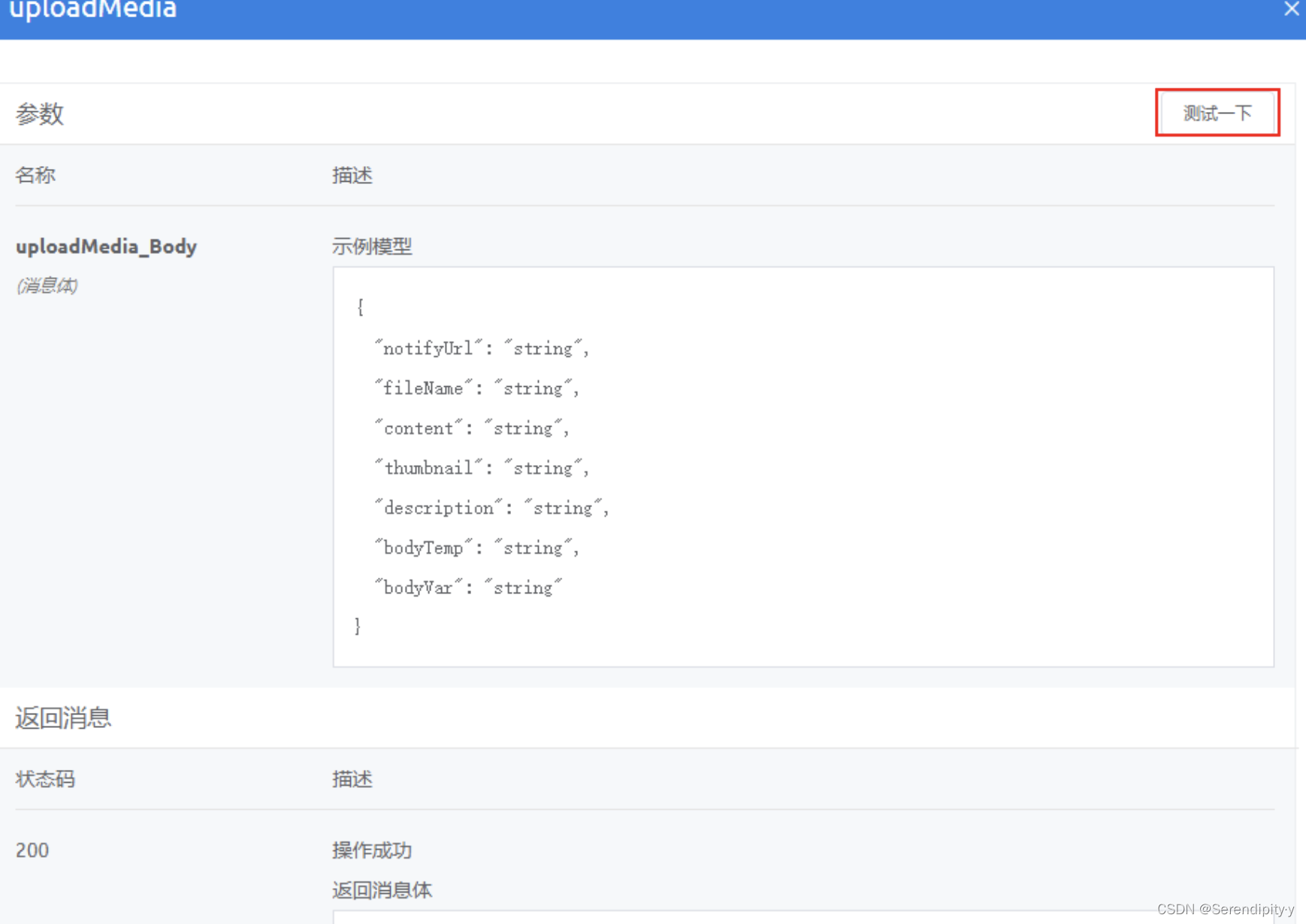Image resolution: width=1306 pixels, height=924 pixels.
Task: Click the uploadMedia dialog title
Action: tap(92, 10)
